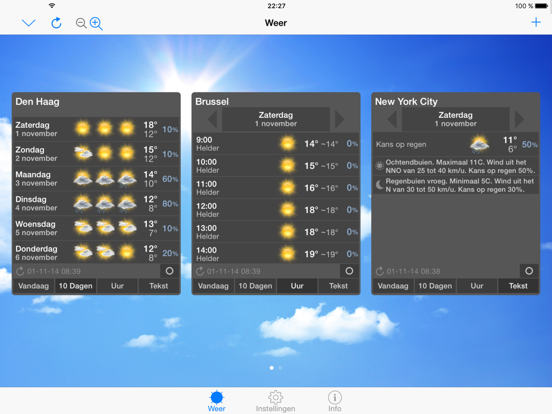This screenshot has width=552, height=414.
Task: Tap the 10:00 Helder row in Brussel
Action: point(276,166)
